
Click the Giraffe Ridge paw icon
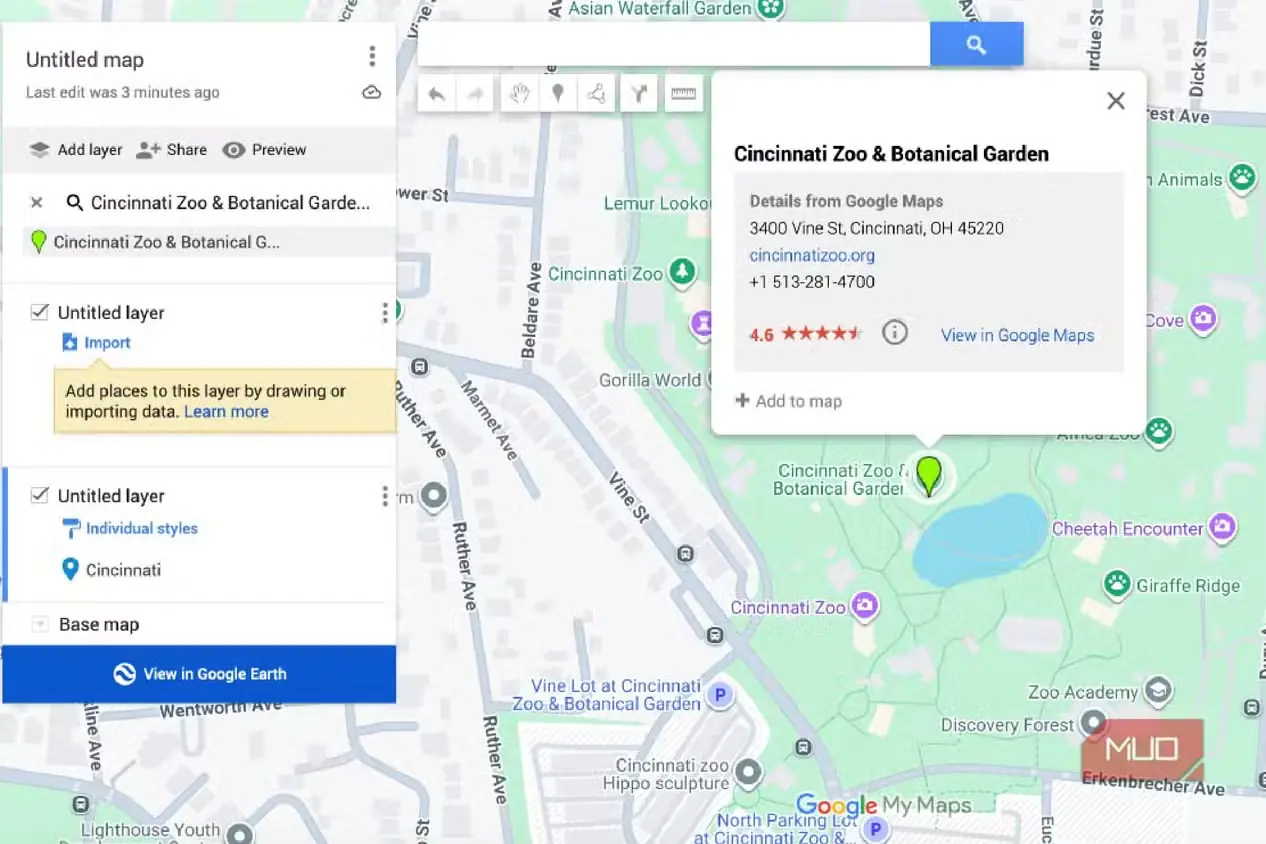[1117, 583]
